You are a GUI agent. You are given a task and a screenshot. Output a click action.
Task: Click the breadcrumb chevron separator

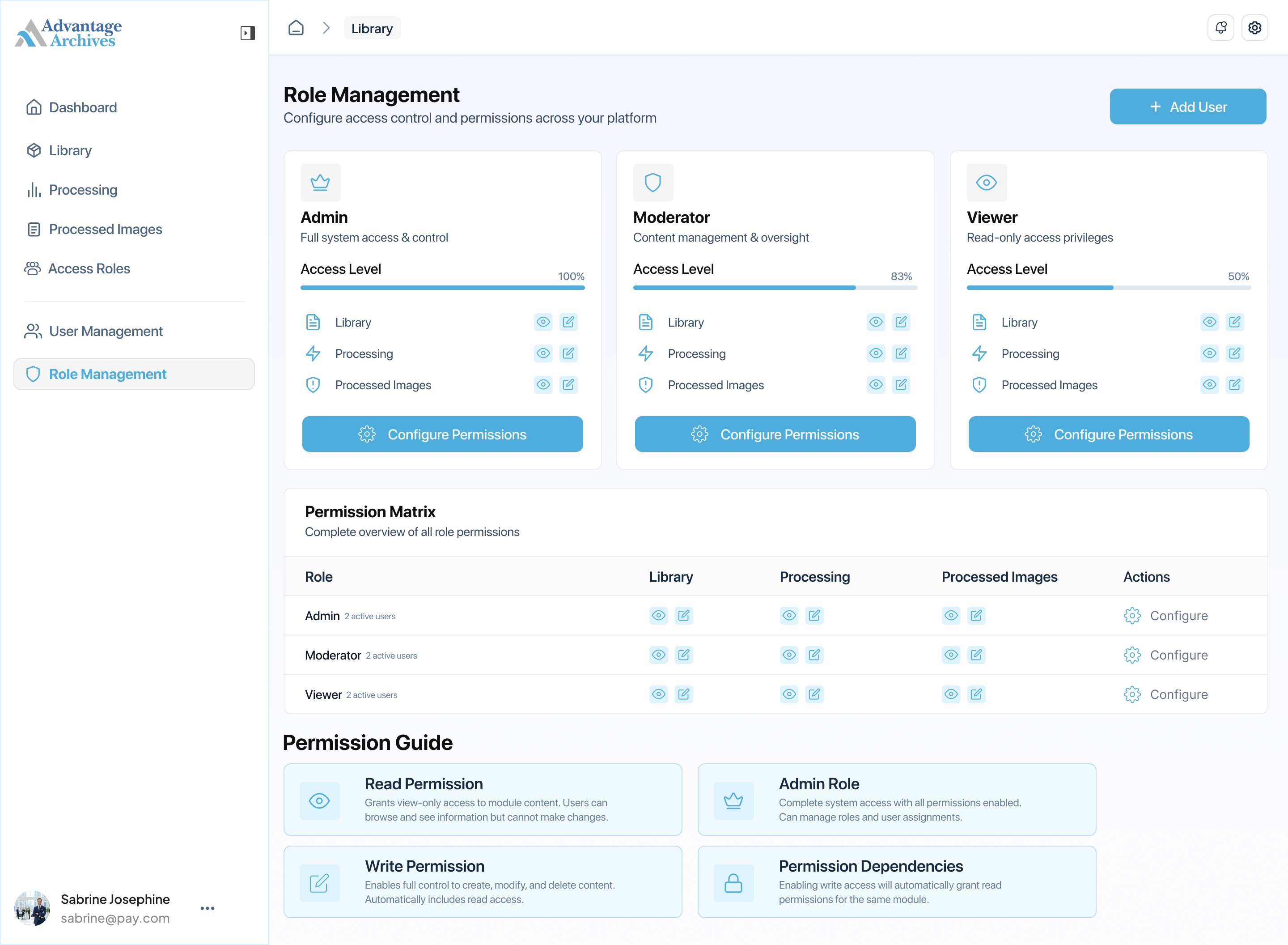(326, 28)
